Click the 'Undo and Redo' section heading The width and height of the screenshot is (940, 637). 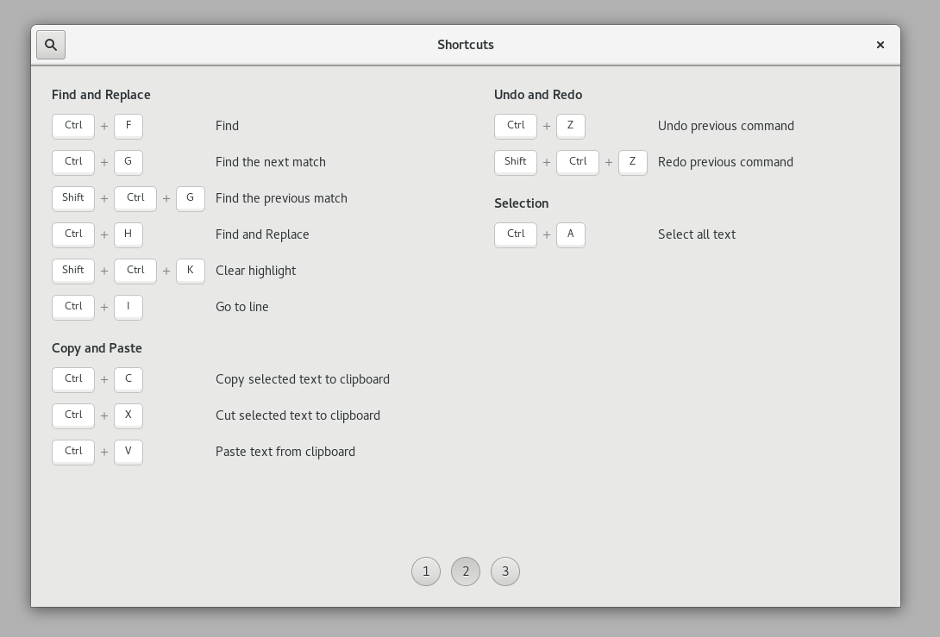[x=538, y=95]
